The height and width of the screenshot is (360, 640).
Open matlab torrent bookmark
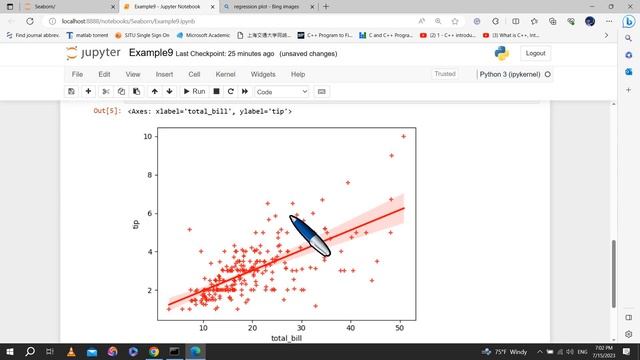tap(87, 36)
